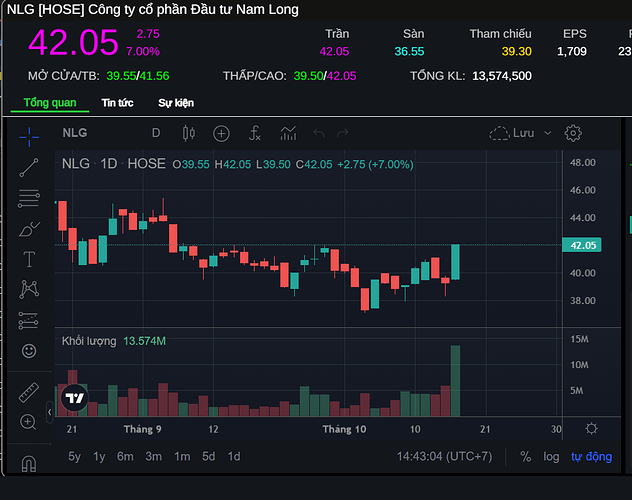Open the candlestick chart style picker

click(189, 133)
